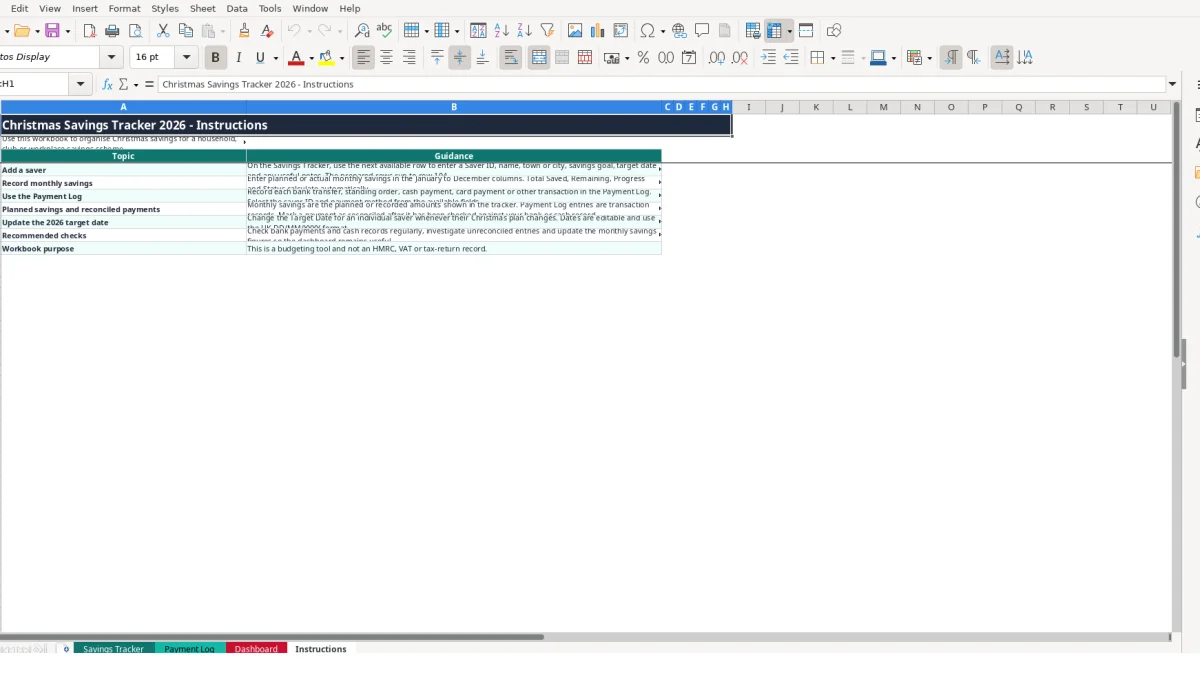Apply the blue background colour
This screenshot has height=675, width=1200.
[877, 58]
